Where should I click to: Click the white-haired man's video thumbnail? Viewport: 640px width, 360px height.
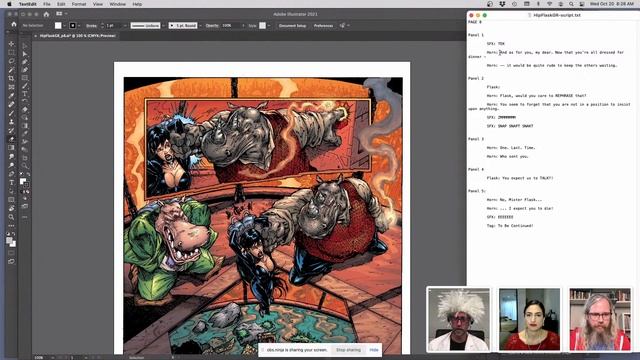click(x=459, y=319)
